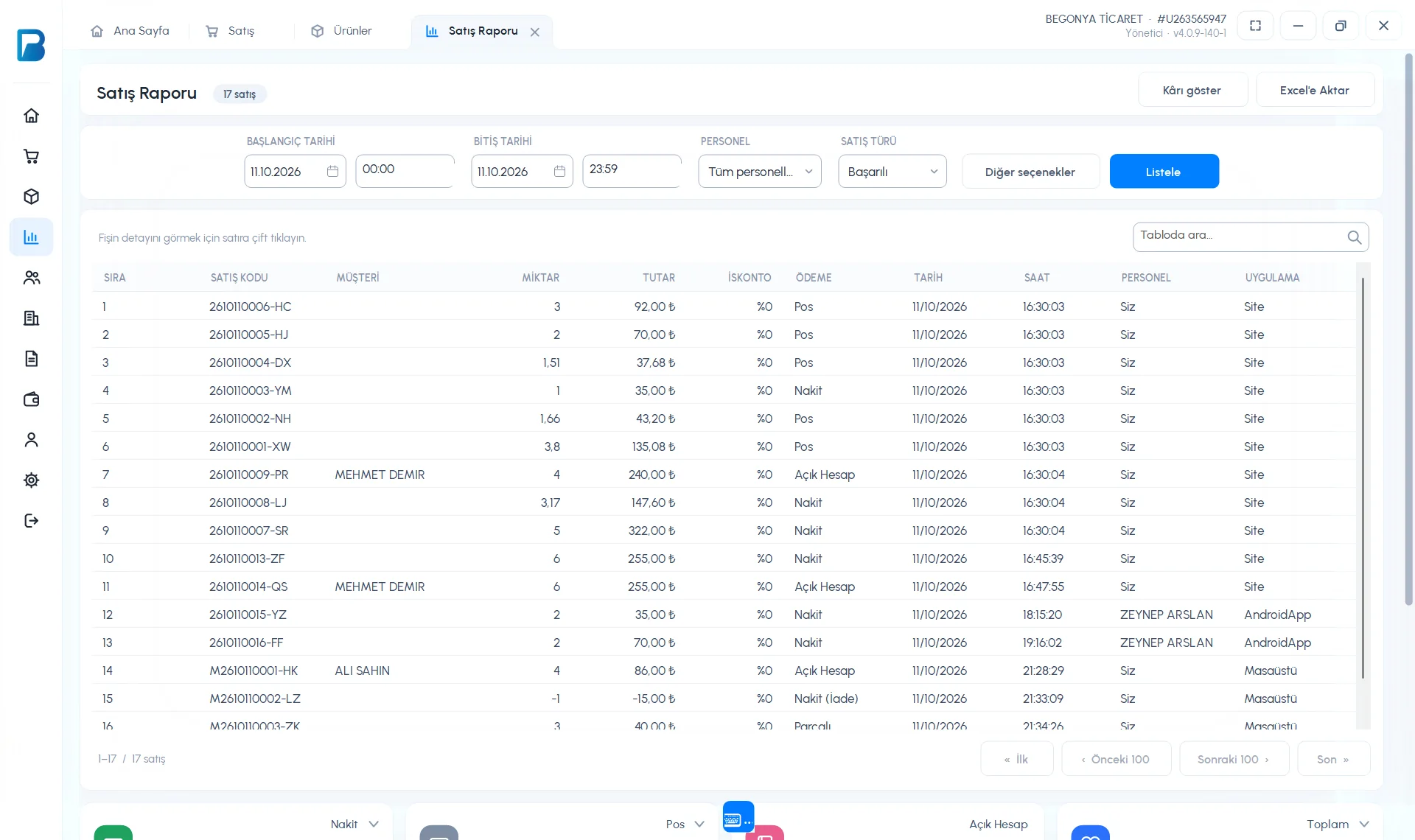Expand the Toplam summary card chevron
The width and height of the screenshot is (1415, 840).
click(1364, 824)
